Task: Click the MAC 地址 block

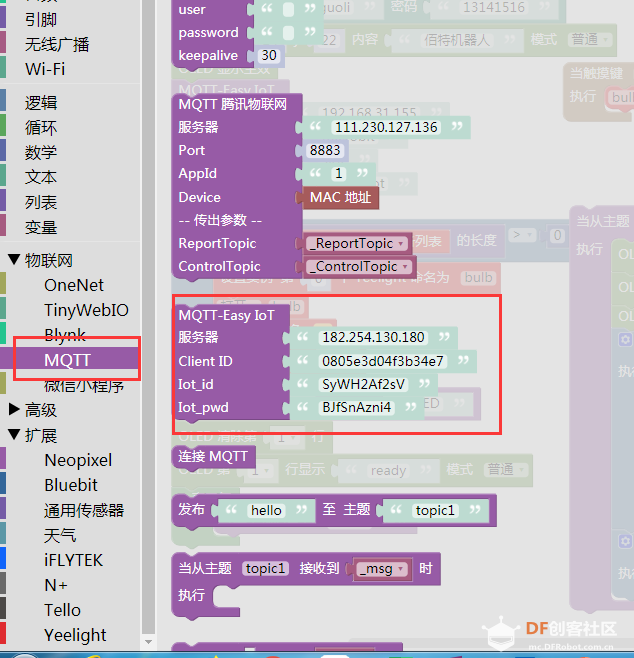Action: tap(340, 197)
